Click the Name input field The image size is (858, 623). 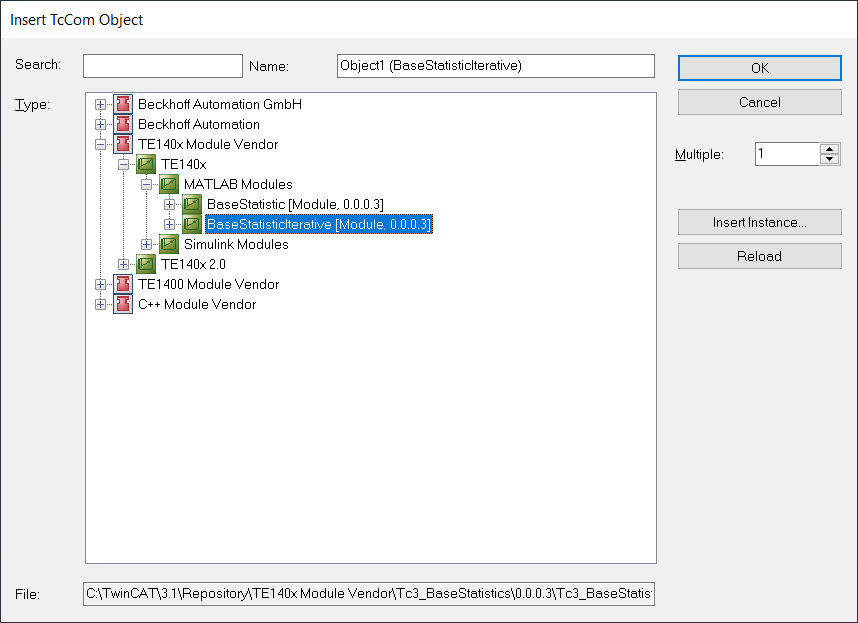[x=496, y=66]
